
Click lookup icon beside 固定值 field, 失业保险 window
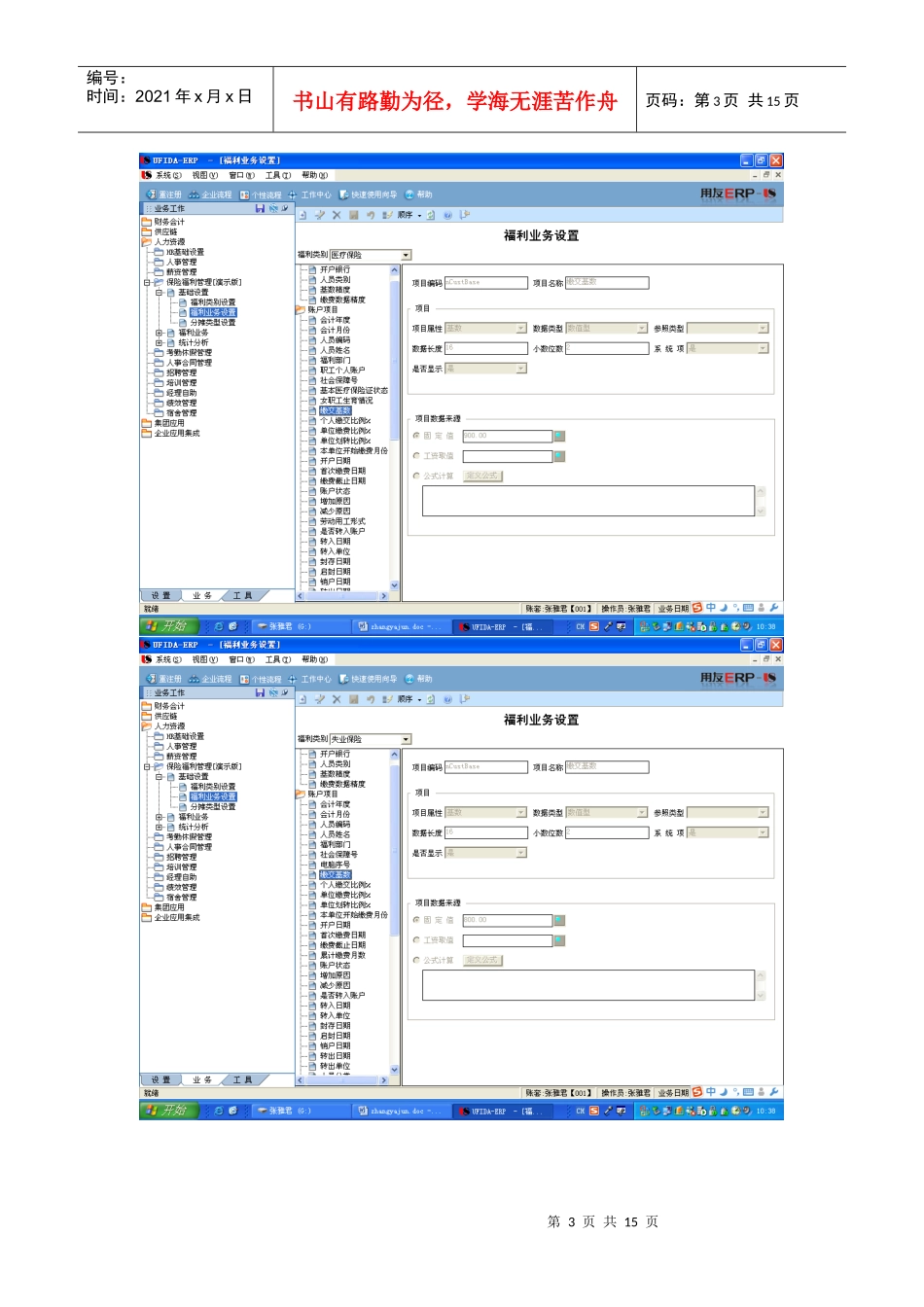[559, 920]
